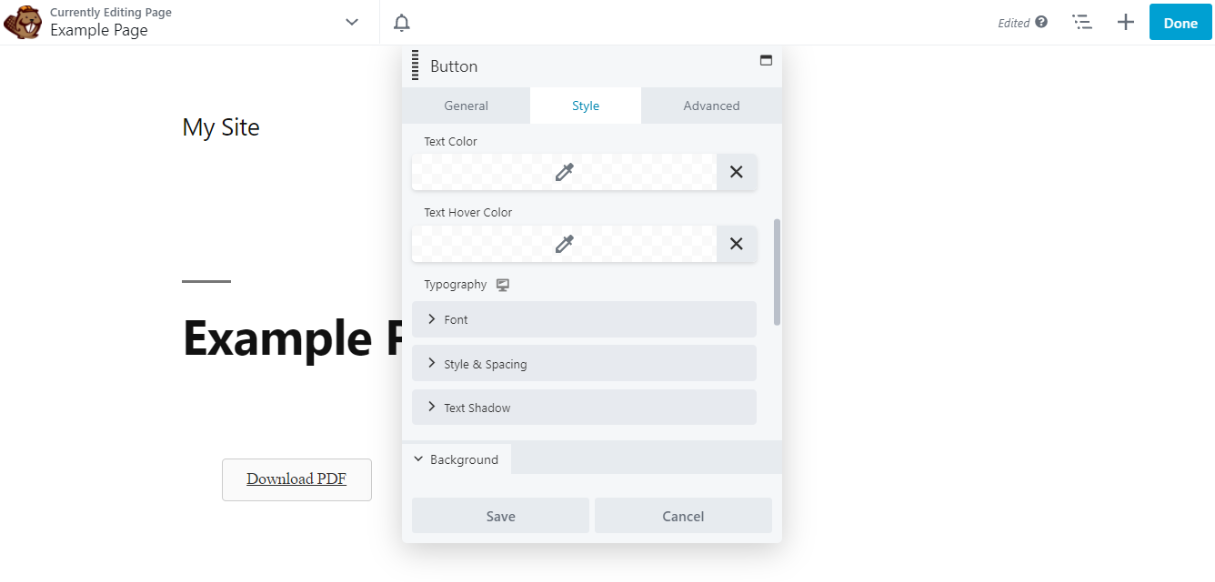Screen dimensions: 1215x582
Task: Click the Download PDF button on the page
Action: tap(296, 479)
